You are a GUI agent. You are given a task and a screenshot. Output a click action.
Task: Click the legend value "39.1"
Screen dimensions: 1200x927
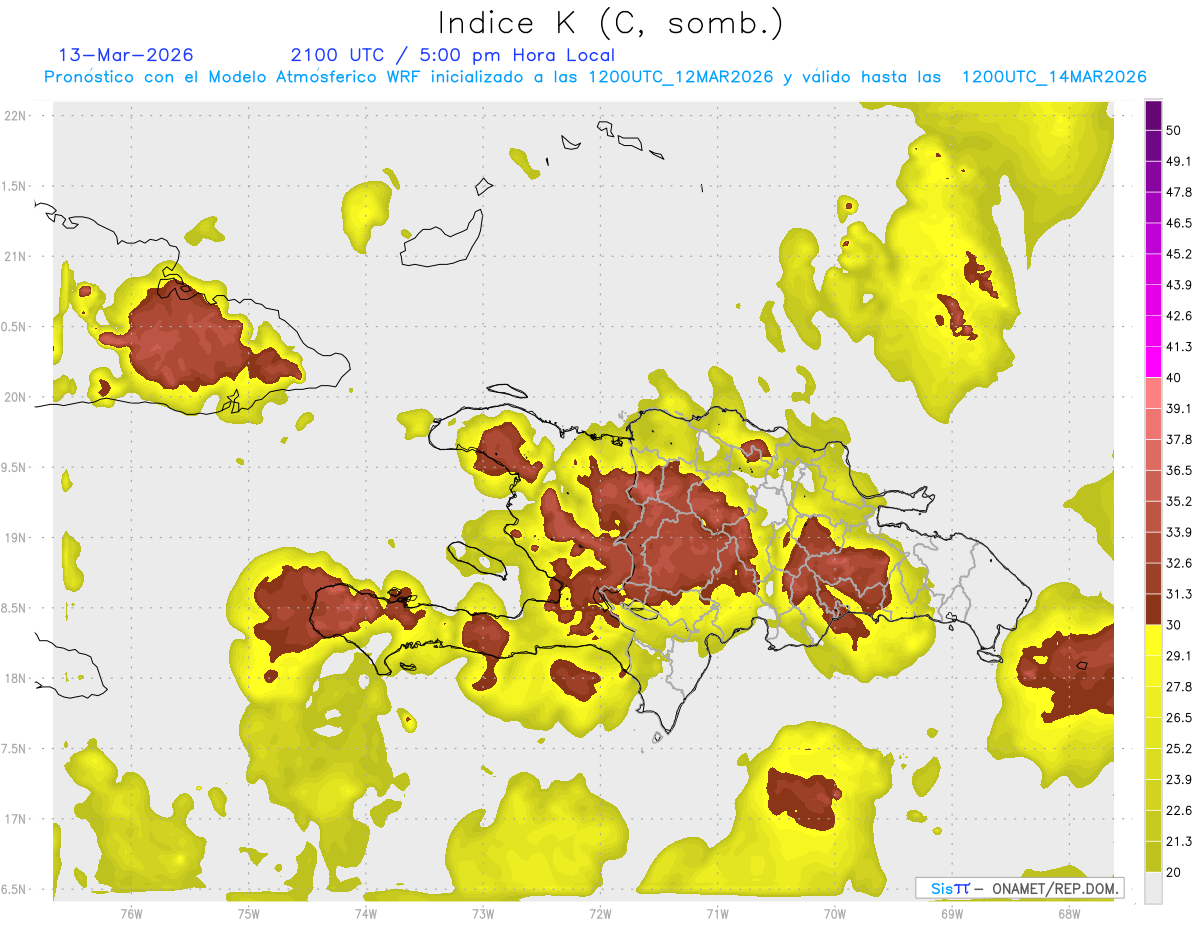click(1179, 409)
